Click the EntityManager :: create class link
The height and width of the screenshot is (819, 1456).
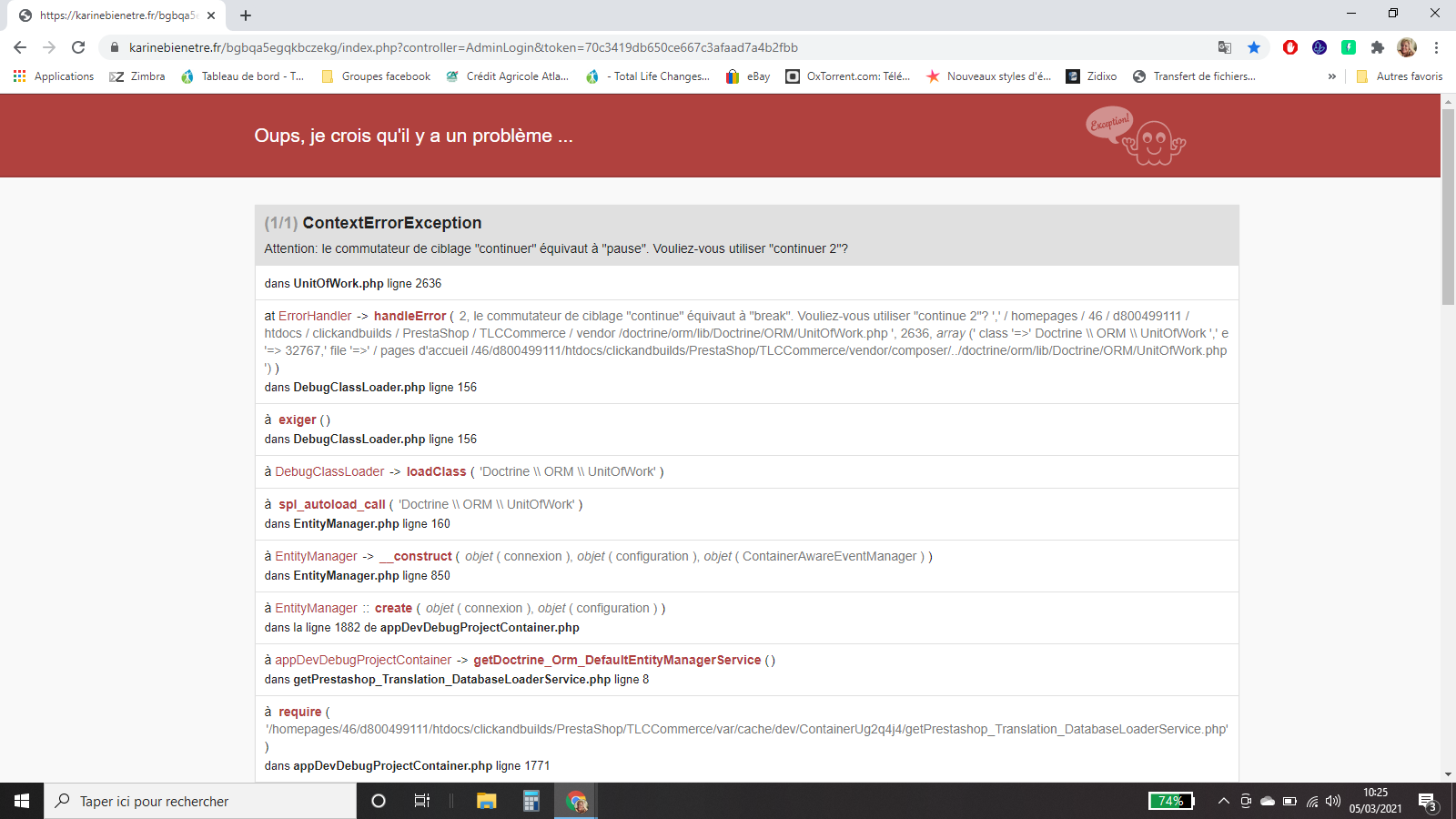point(316,608)
